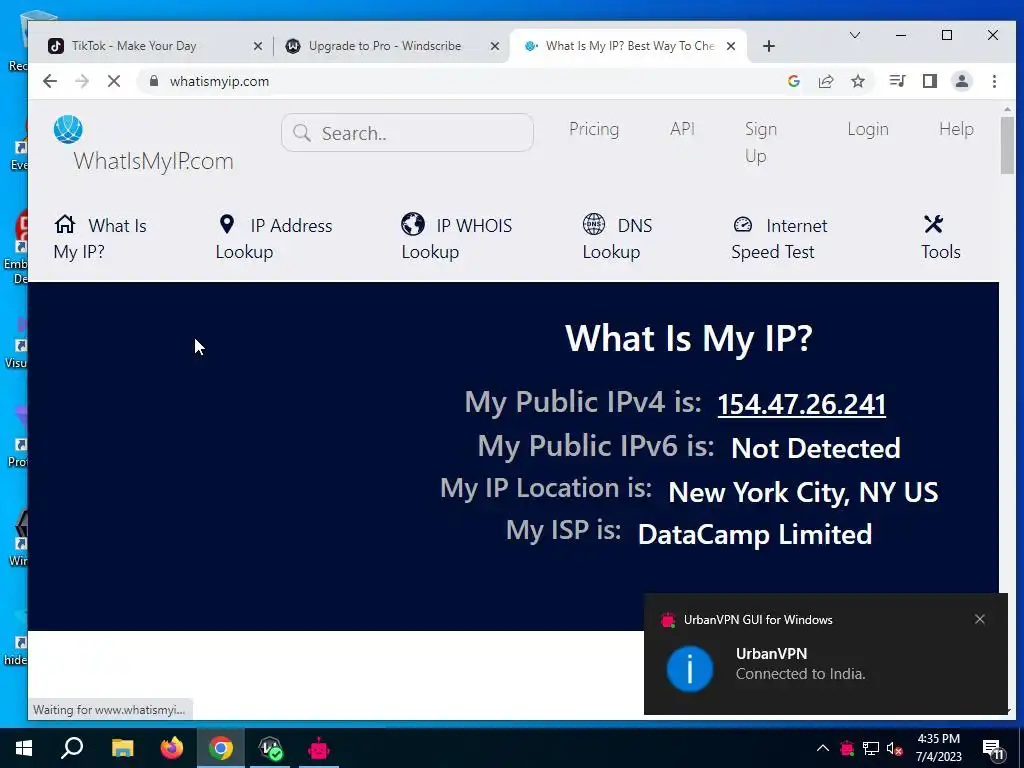Expand hidden system tray icons chevron
The height and width of the screenshot is (768, 1024).
[823, 748]
